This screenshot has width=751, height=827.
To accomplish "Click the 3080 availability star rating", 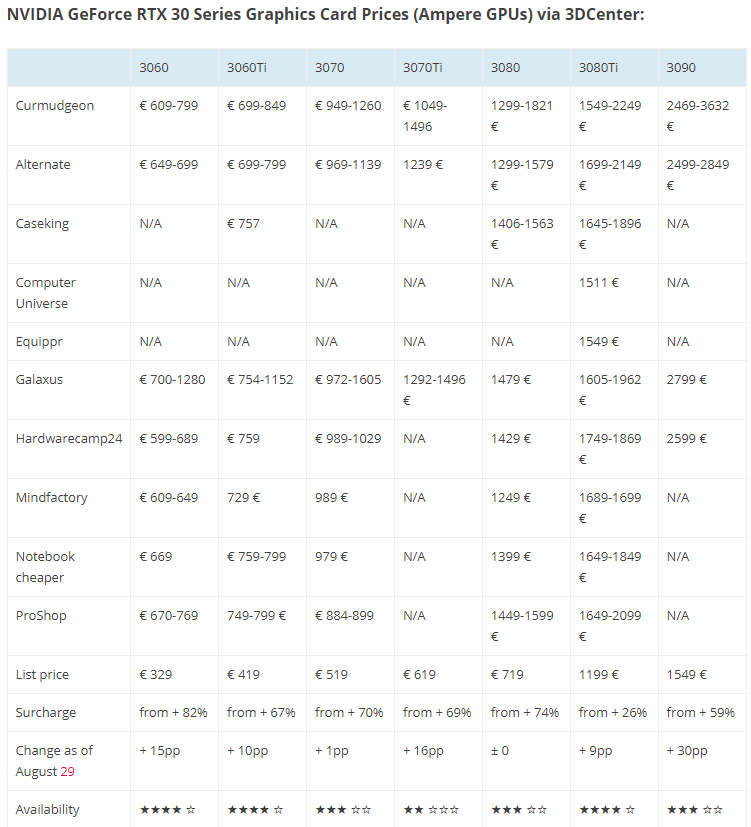I will click(x=519, y=809).
